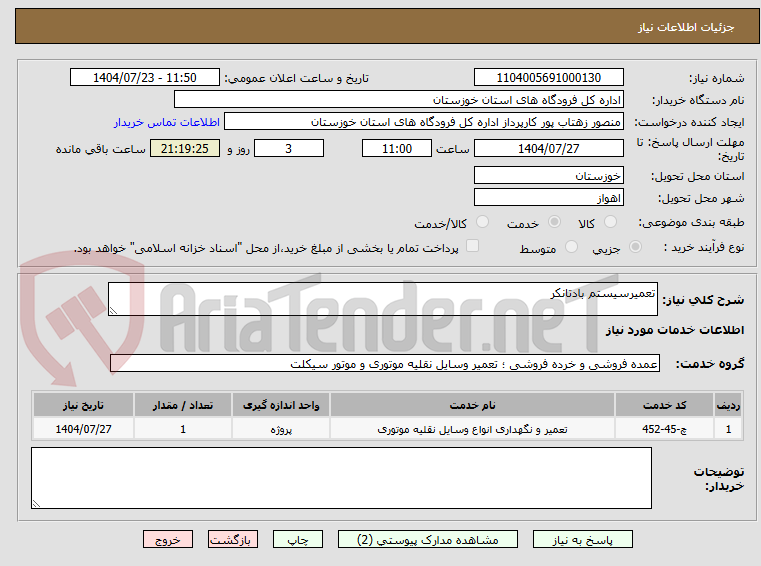The height and width of the screenshot is (566, 761).
Task: Click the چاپ print button
Action: pyautogui.click(x=298, y=539)
